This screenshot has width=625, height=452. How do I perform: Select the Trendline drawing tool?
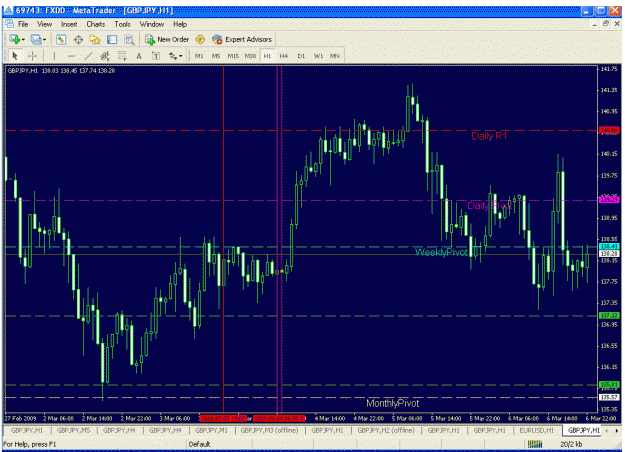coord(88,56)
